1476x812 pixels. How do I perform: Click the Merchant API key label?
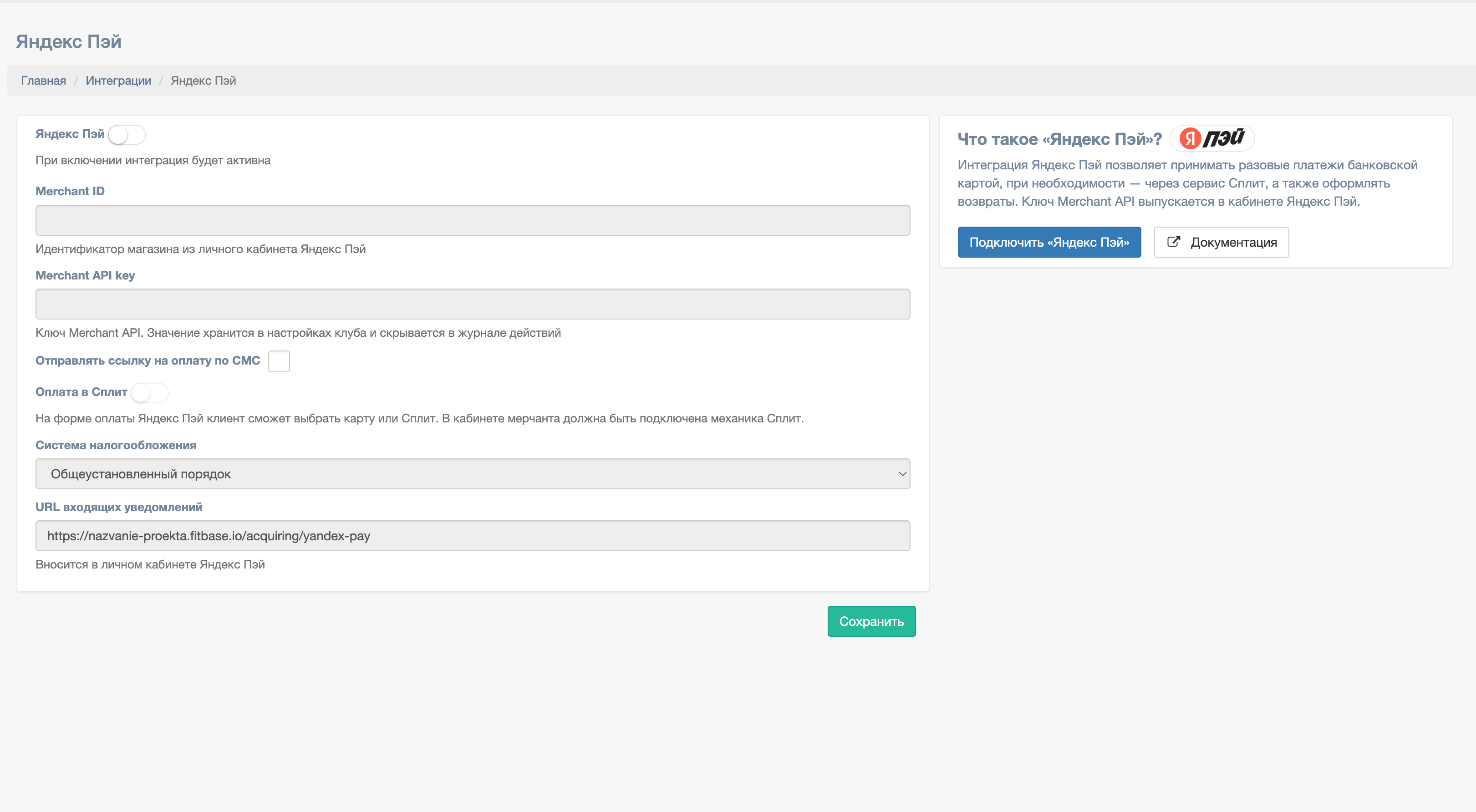(x=86, y=275)
